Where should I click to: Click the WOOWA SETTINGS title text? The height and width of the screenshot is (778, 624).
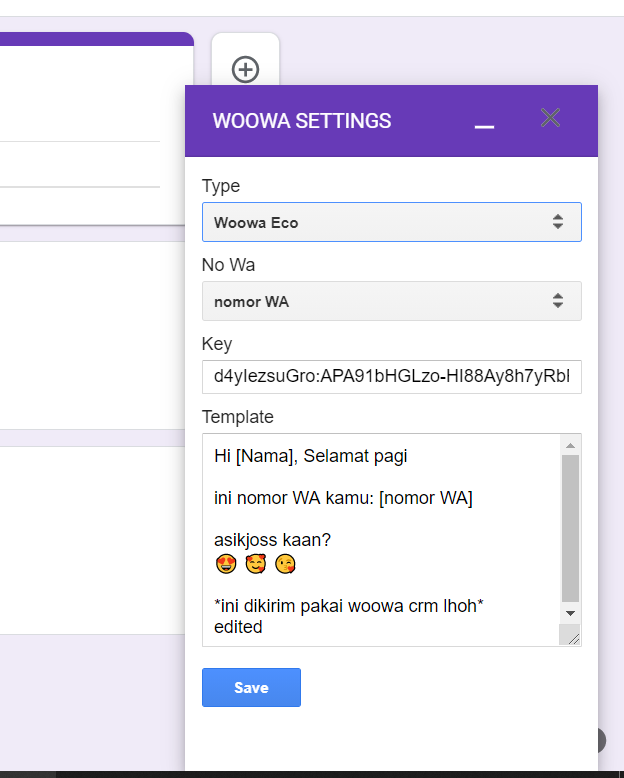coord(302,121)
